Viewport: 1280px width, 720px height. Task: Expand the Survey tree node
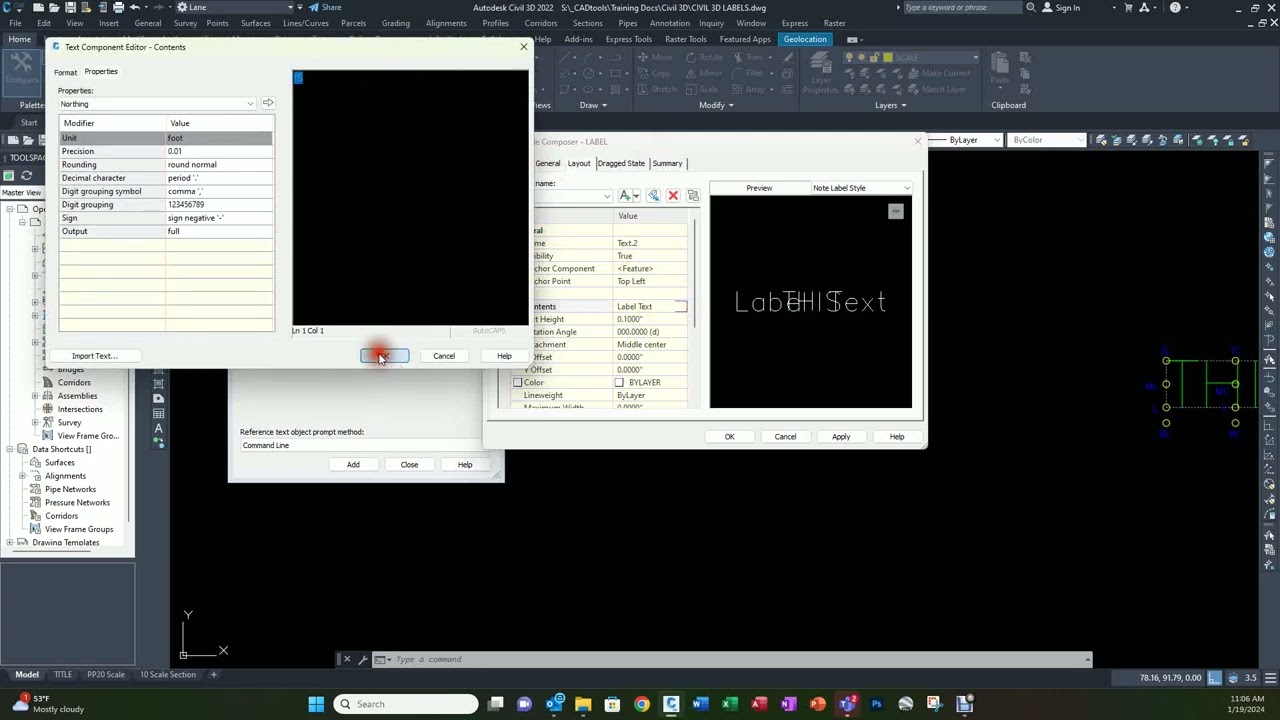point(36,423)
